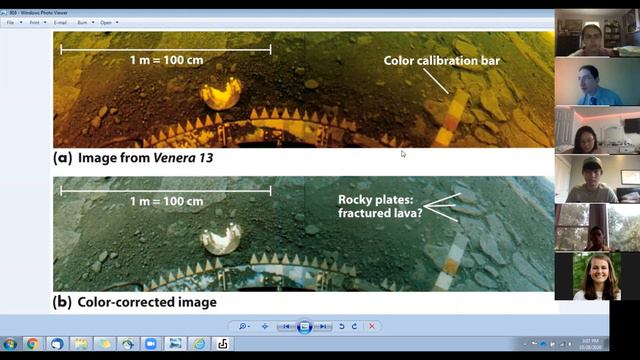
Task: Select the outdoor participant video thumbnail
Action: [x=597, y=228]
